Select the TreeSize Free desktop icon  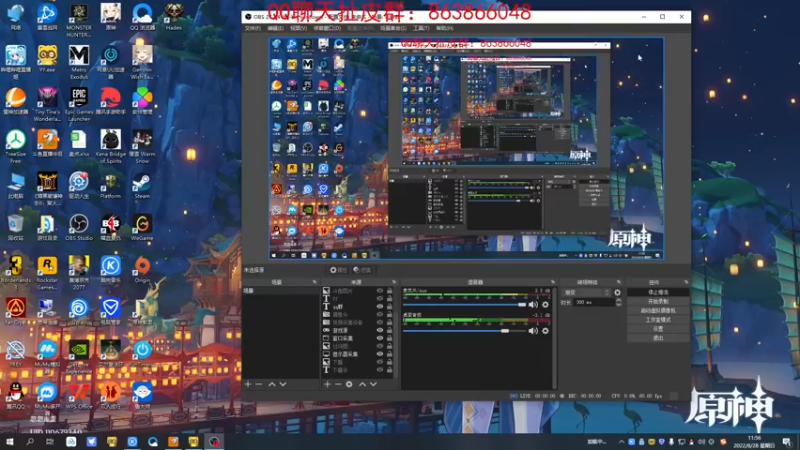15,146
